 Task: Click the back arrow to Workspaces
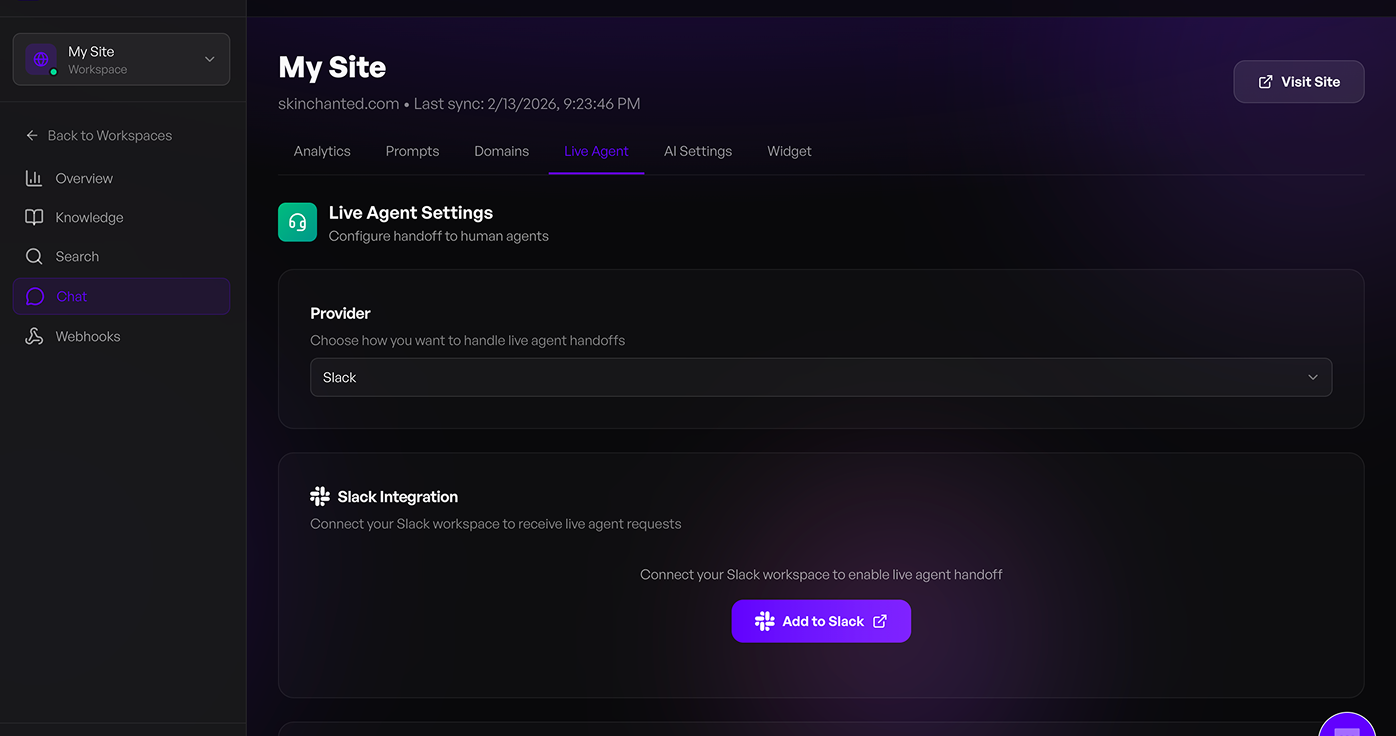pyautogui.click(x=32, y=136)
